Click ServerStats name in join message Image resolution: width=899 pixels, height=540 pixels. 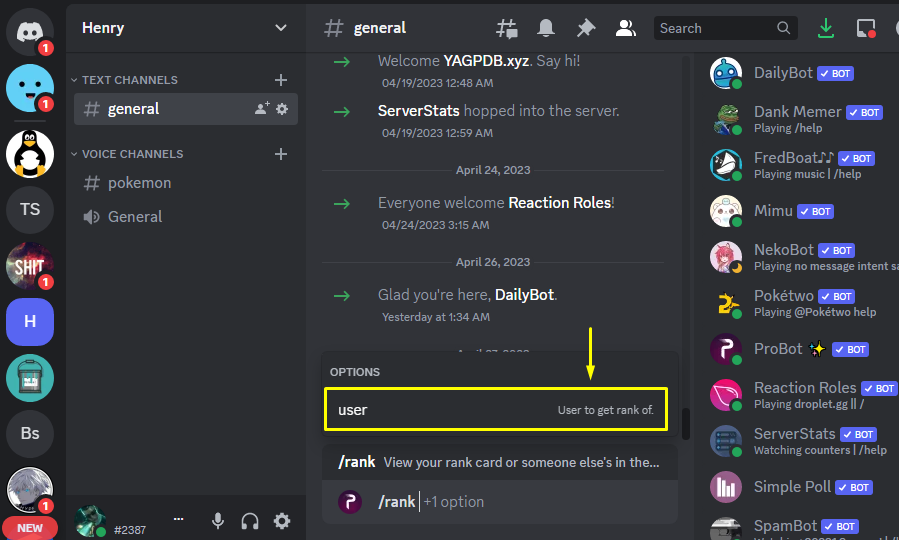419,111
